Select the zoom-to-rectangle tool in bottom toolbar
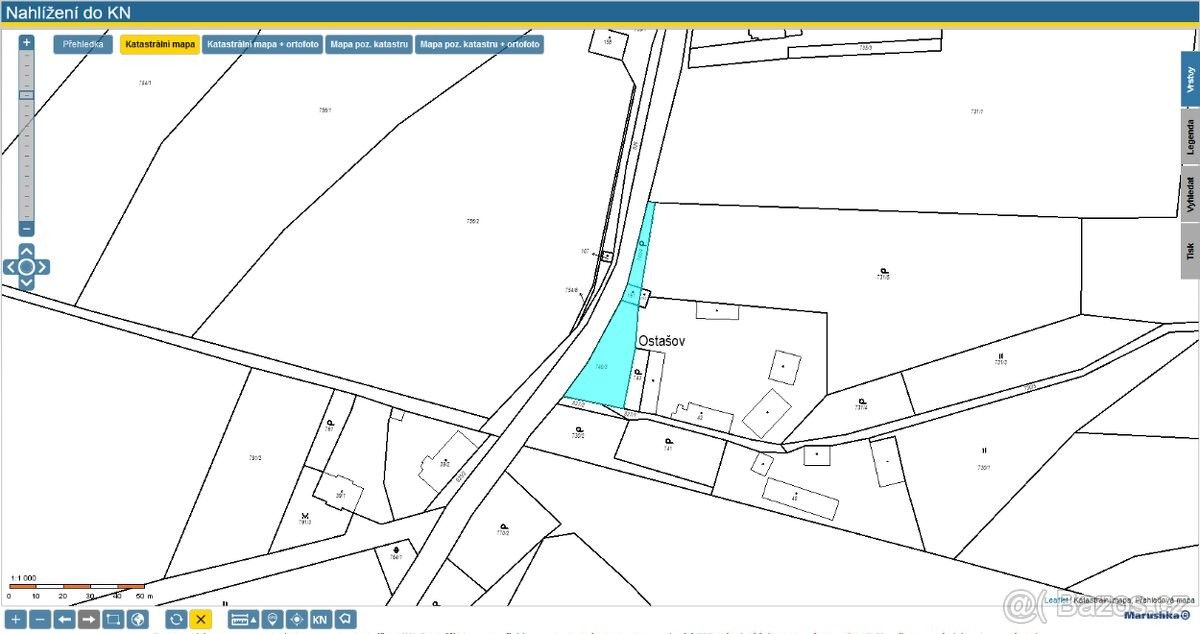The height and width of the screenshot is (634, 1200). click(113, 619)
